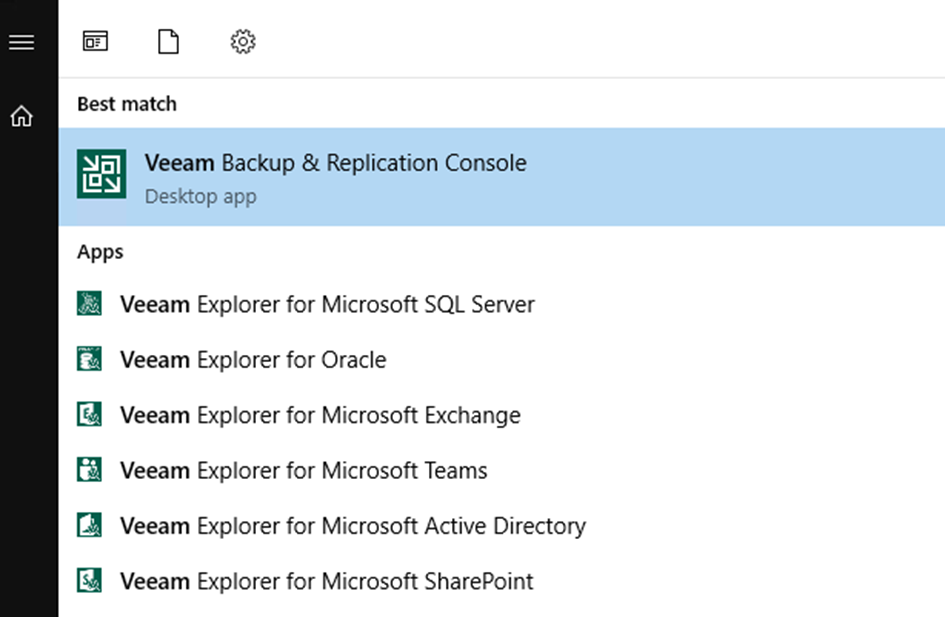
Task: Click the SQL Server explorer icon
Action: click(x=89, y=304)
